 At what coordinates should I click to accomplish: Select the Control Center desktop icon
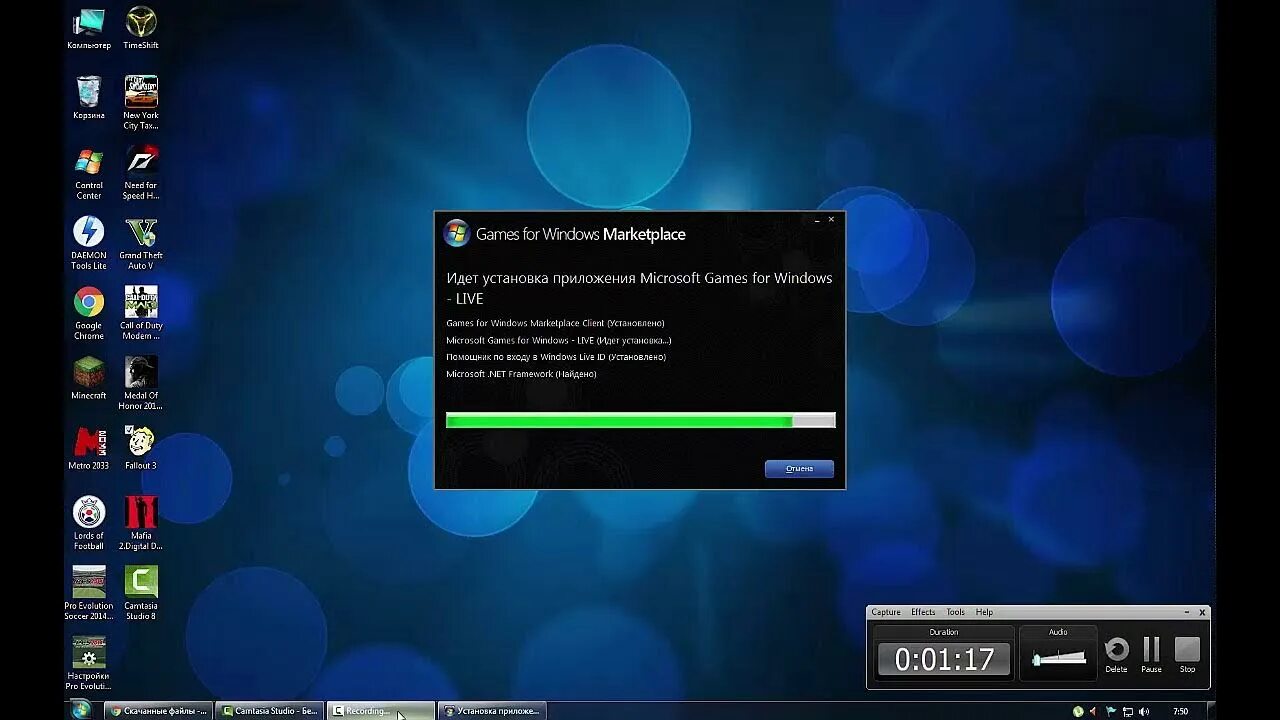(x=88, y=173)
